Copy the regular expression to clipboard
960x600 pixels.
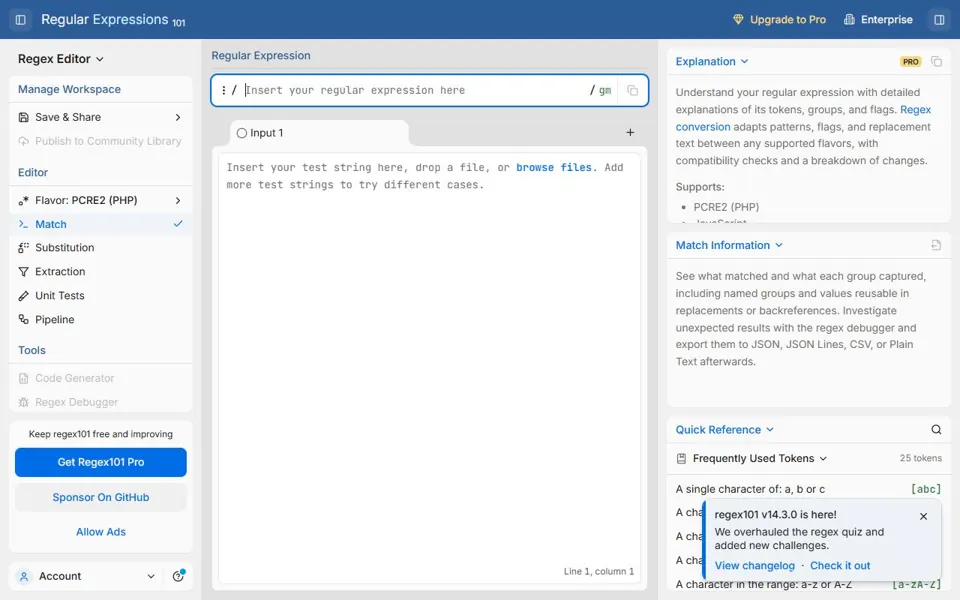tap(632, 91)
